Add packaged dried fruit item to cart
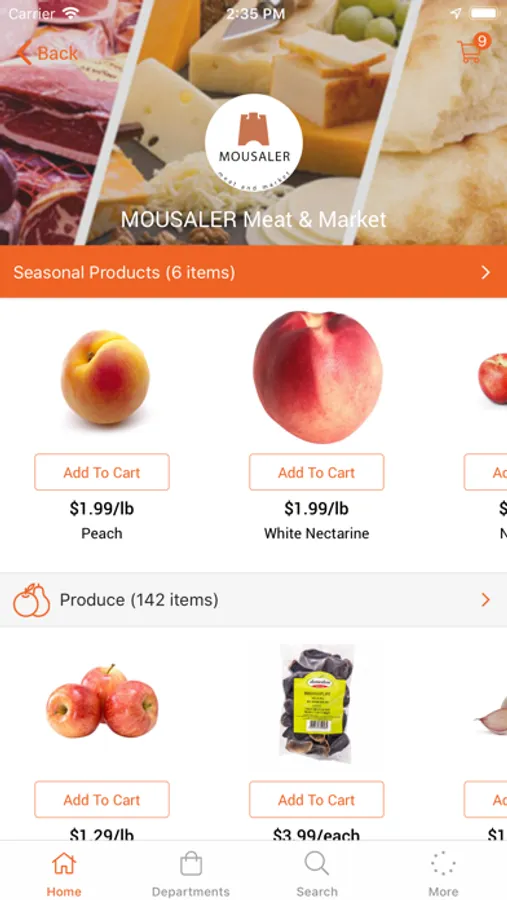The width and height of the screenshot is (507, 900). tap(316, 800)
